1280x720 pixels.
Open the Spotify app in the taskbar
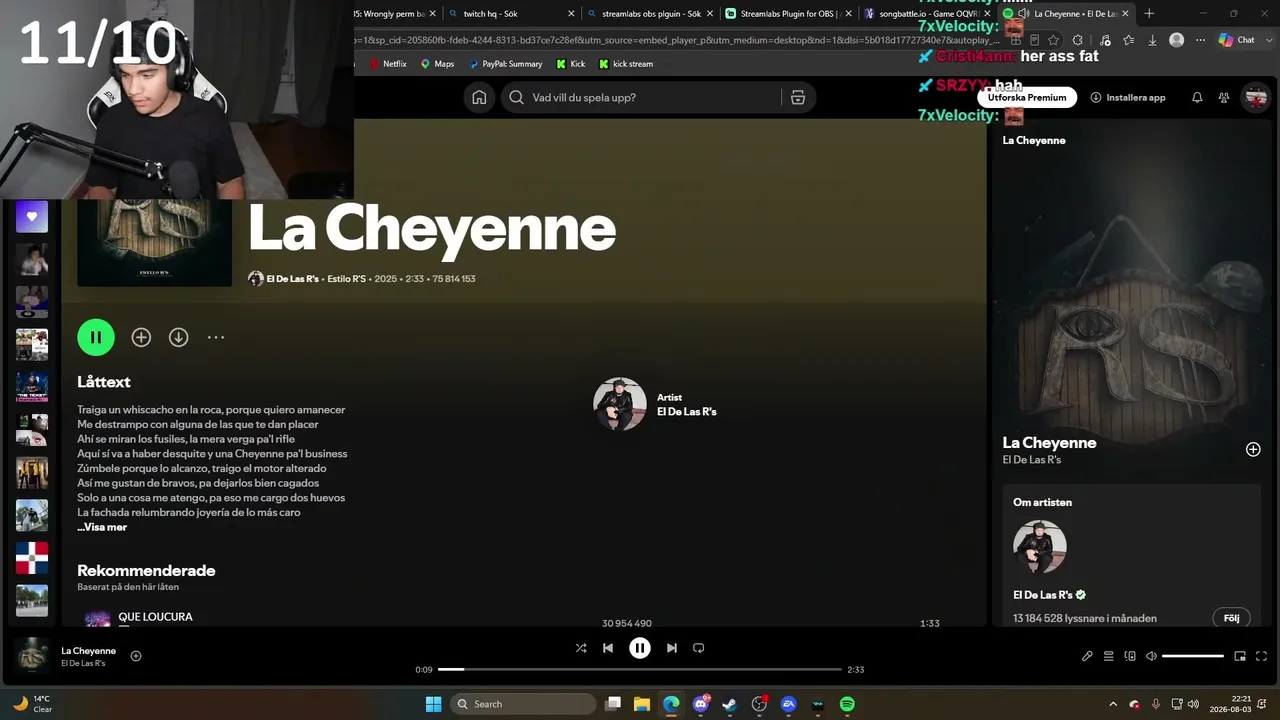[847, 704]
